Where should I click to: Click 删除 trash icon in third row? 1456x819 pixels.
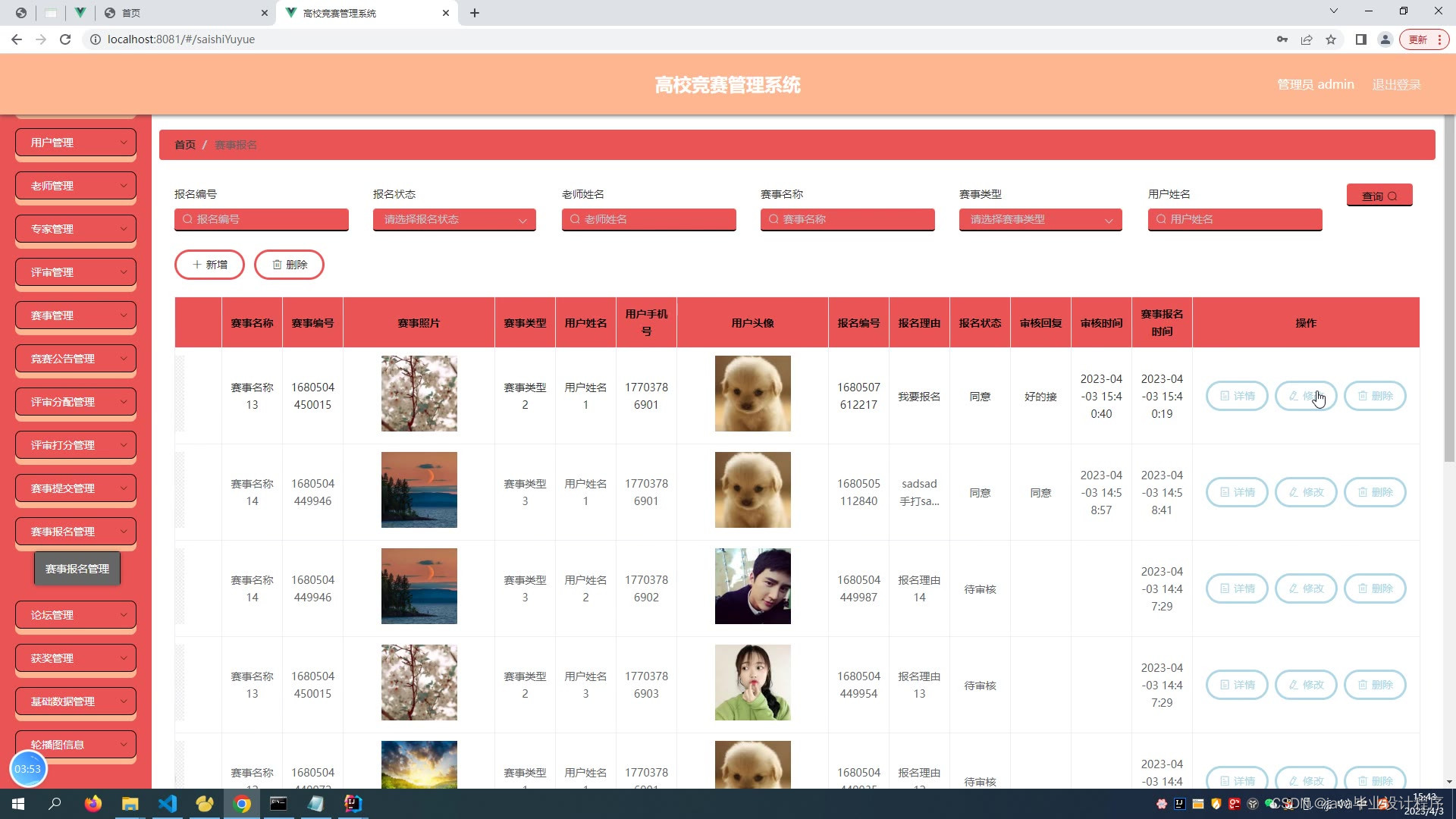point(1363,588)
